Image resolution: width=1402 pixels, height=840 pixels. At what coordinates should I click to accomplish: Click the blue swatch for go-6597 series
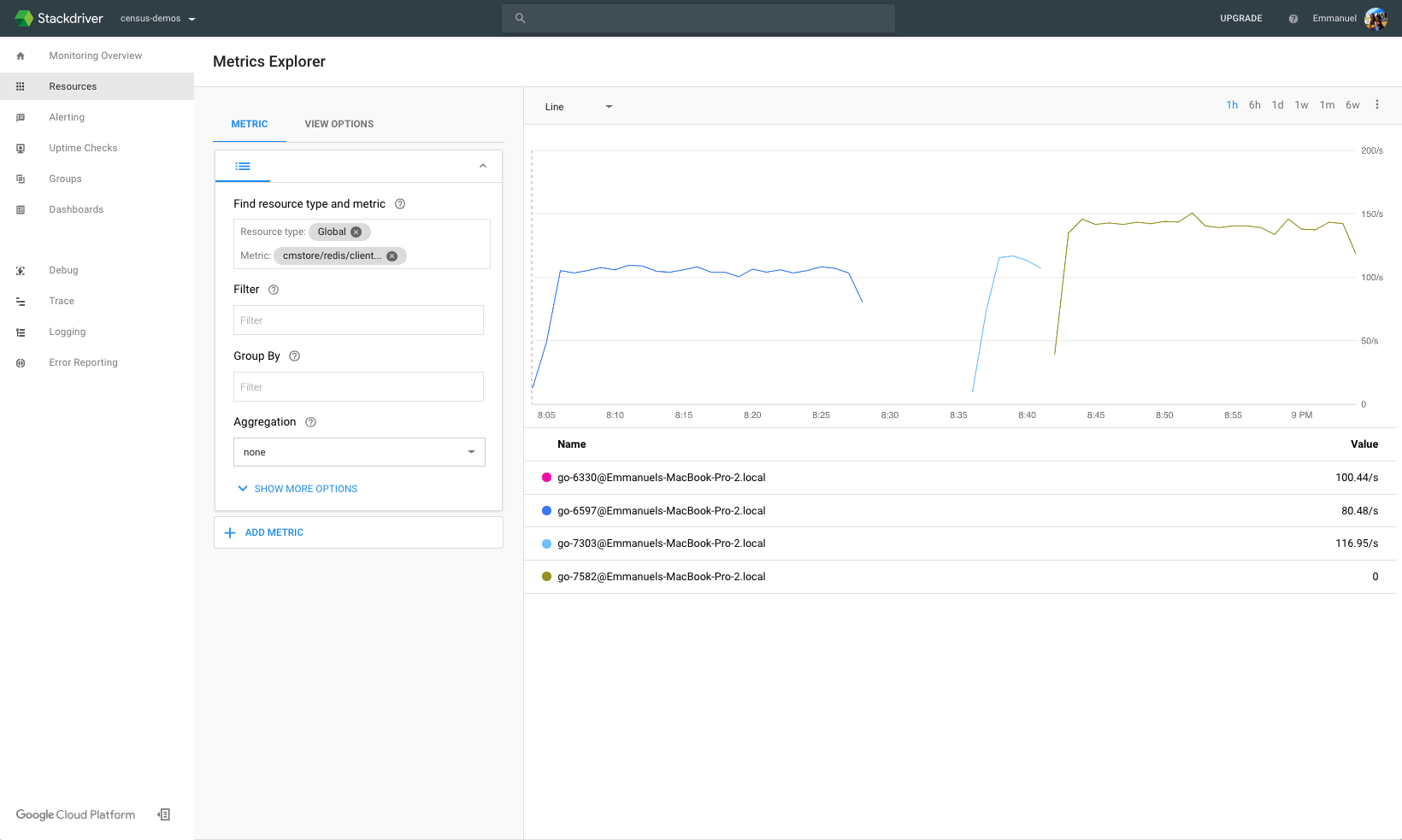[x=546, y=510]
